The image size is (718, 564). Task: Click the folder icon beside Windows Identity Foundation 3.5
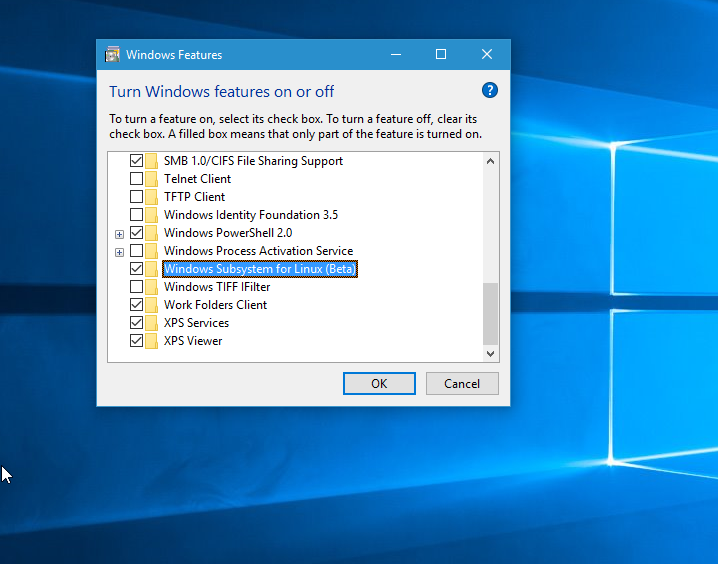pyautogui.click(x=152, y=215)
